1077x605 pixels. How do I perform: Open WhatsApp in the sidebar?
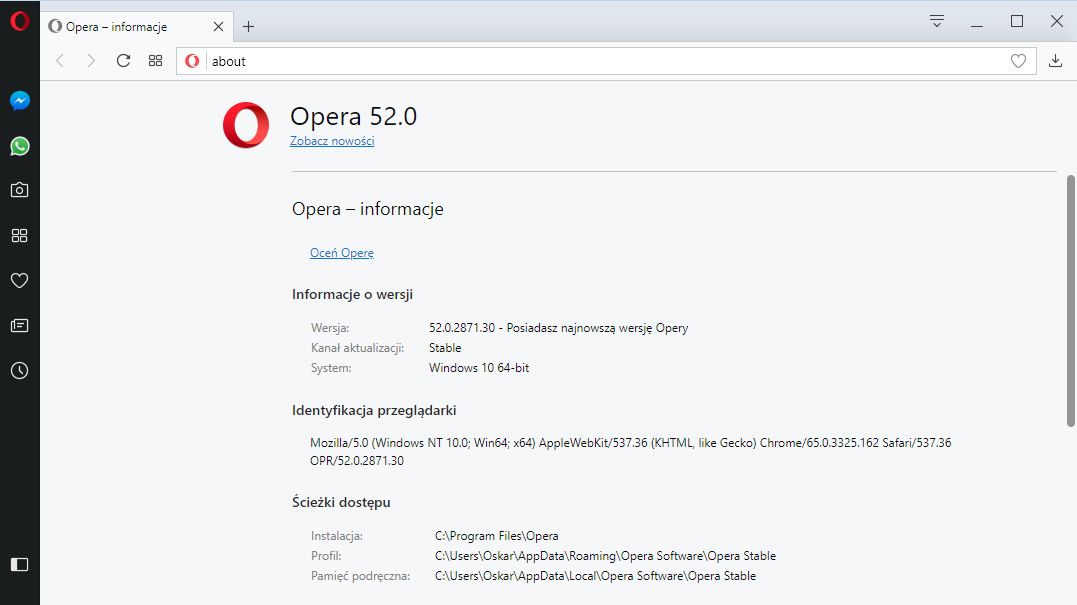point(19,146)
